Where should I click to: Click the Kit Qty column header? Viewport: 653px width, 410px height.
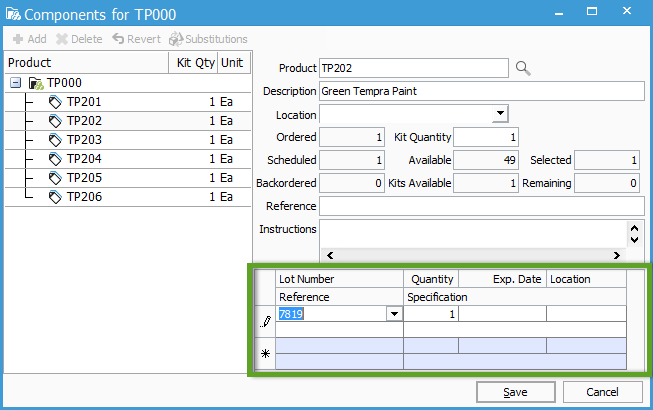(x=193, y=62)
